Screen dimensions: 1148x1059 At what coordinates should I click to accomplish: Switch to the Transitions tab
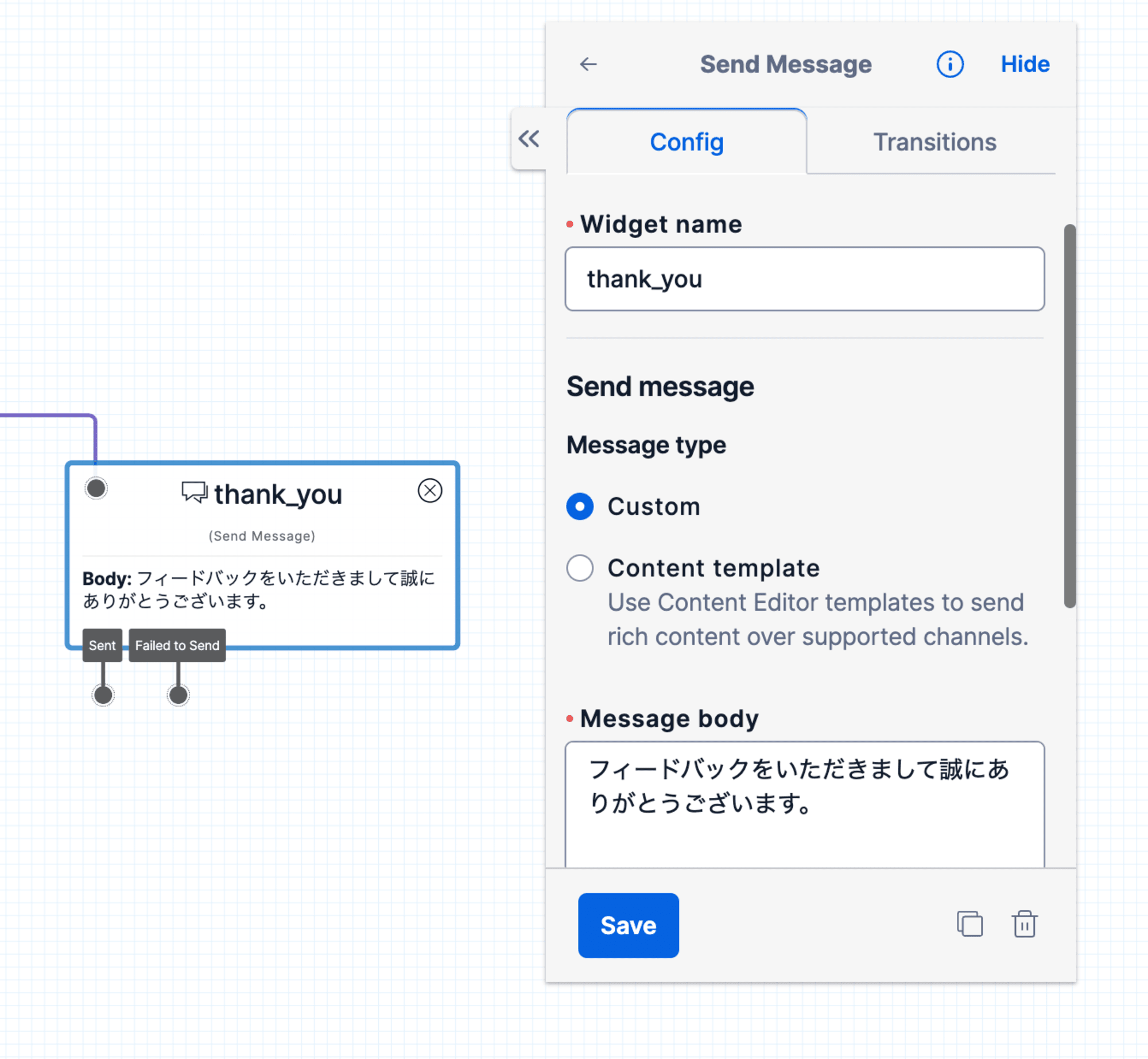click(934, 142)
